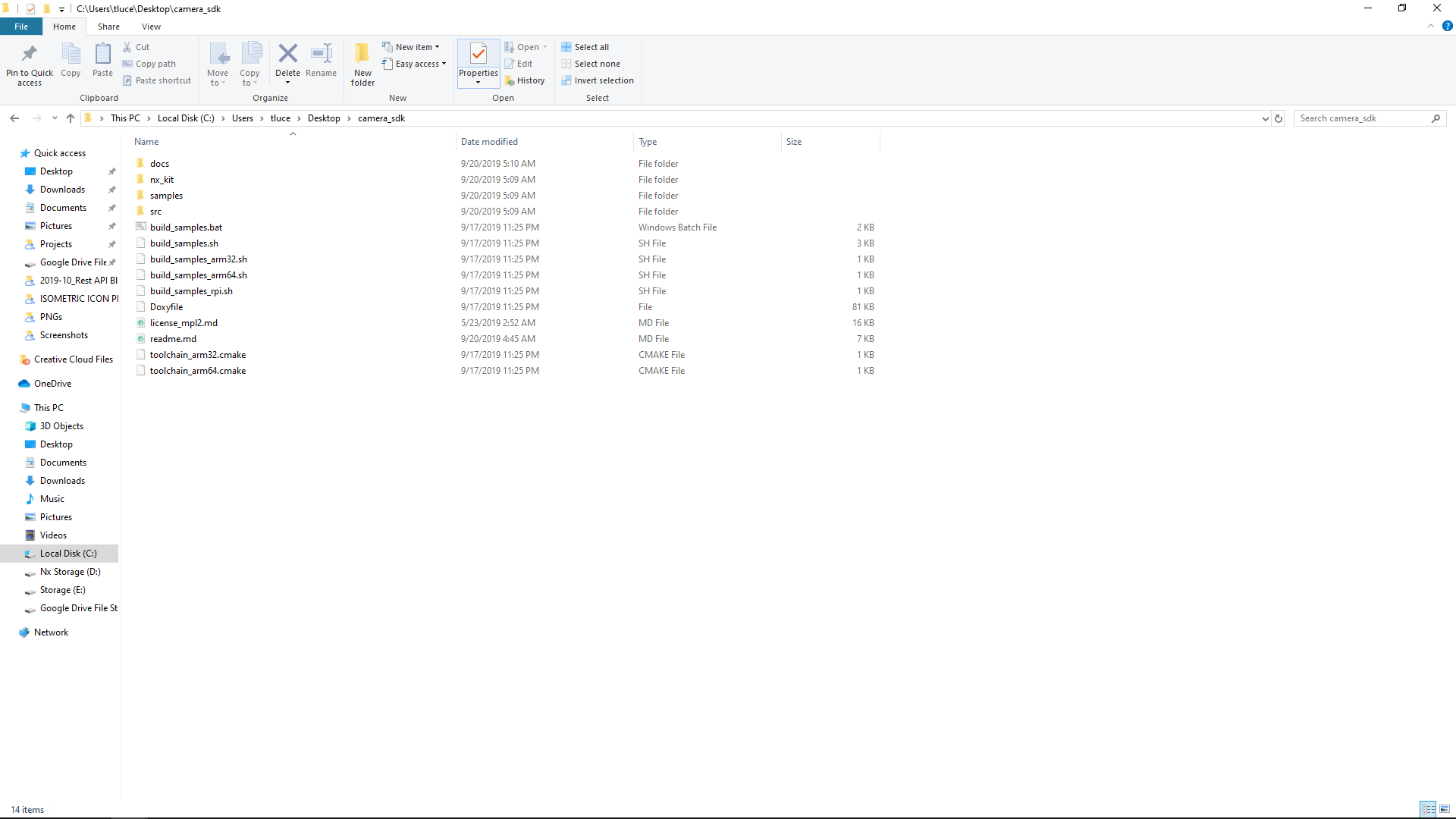Screen dimensions: 1456x819
Task: Click the Paste icon in Clipboard group
Action: tap(102, 59)
